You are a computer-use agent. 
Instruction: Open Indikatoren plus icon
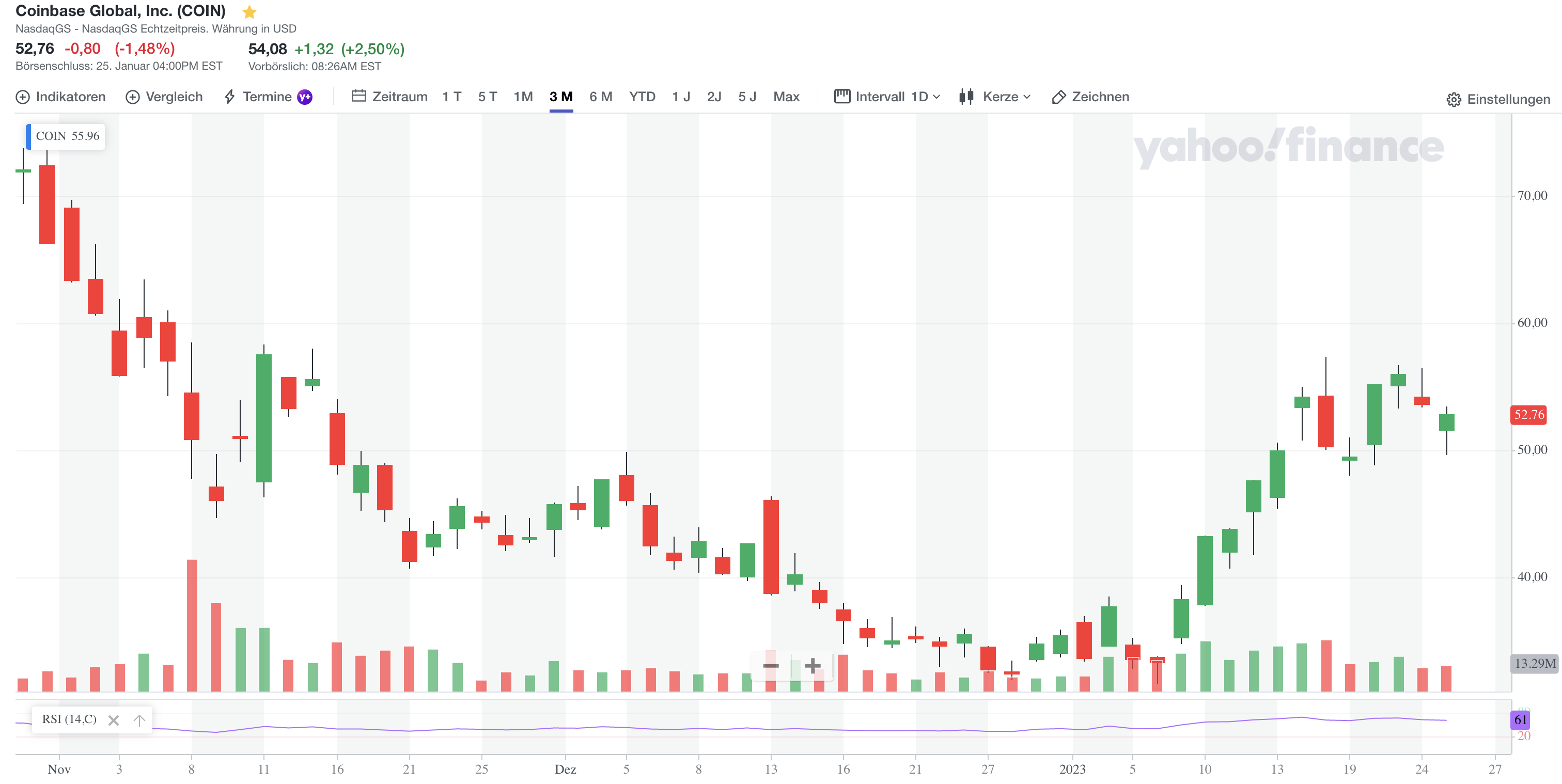22,97
